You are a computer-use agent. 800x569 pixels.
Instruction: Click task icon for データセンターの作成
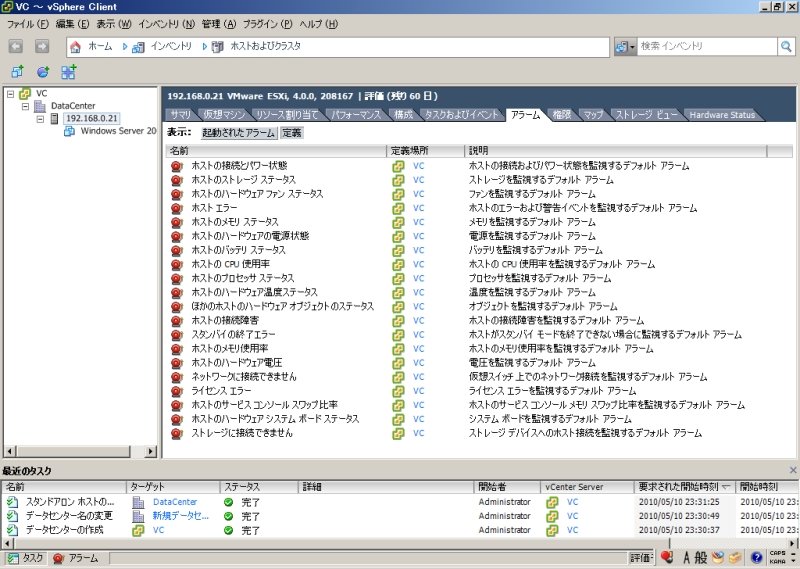(12, 530)
